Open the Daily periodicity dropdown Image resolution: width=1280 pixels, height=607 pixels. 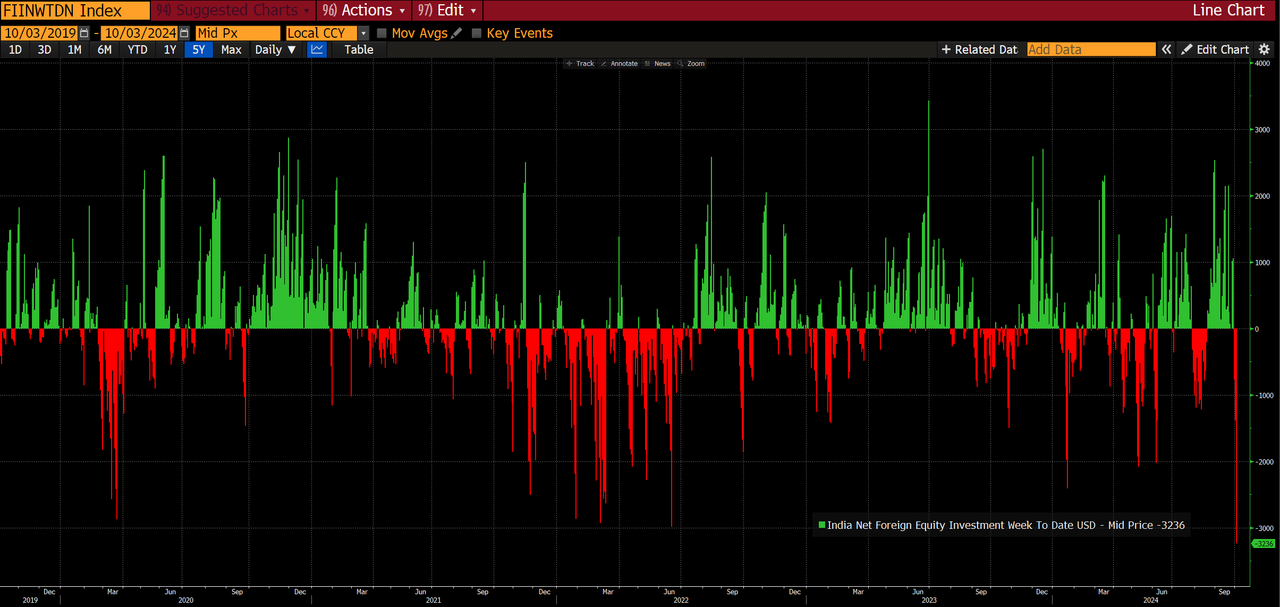[276, 49]
